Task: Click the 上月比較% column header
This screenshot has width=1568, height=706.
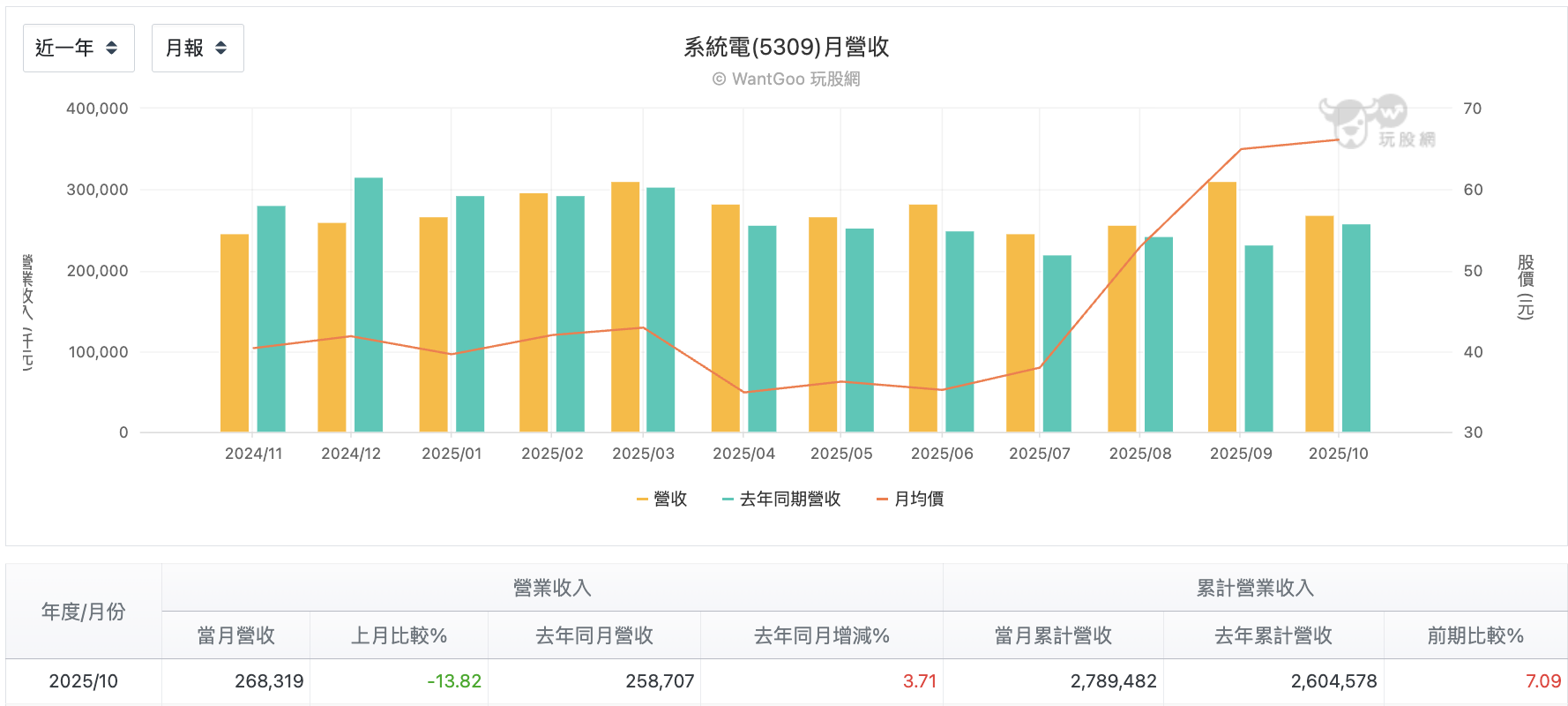Action: 399,635
